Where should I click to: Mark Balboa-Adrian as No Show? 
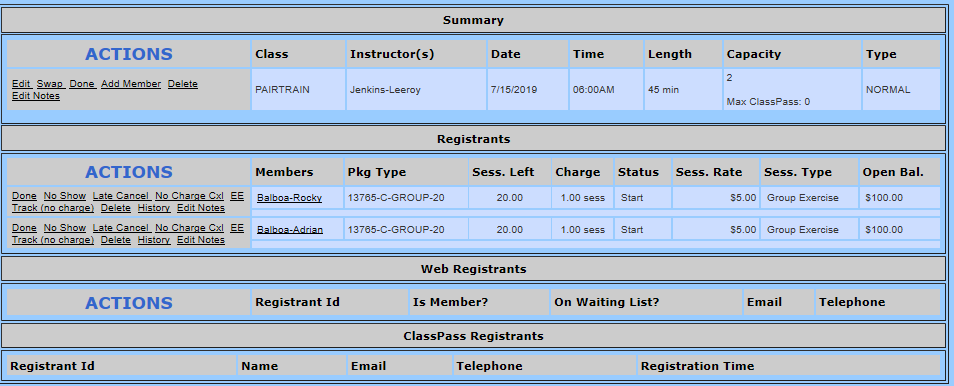coord(64,228)
